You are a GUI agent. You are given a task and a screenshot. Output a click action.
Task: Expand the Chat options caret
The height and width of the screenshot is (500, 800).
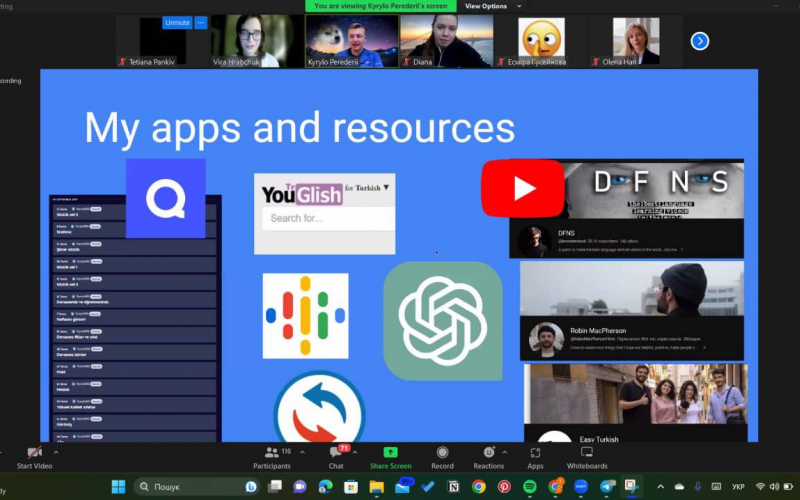[x=355, y=452]
